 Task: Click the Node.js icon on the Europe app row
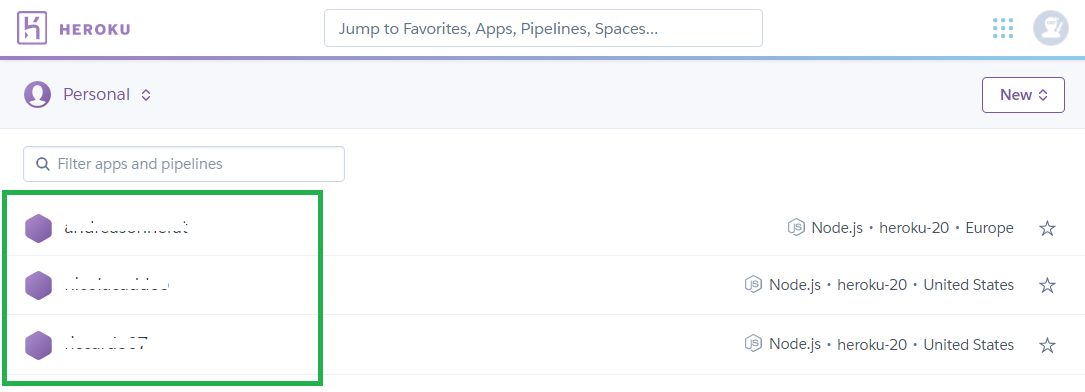point(797,227)
